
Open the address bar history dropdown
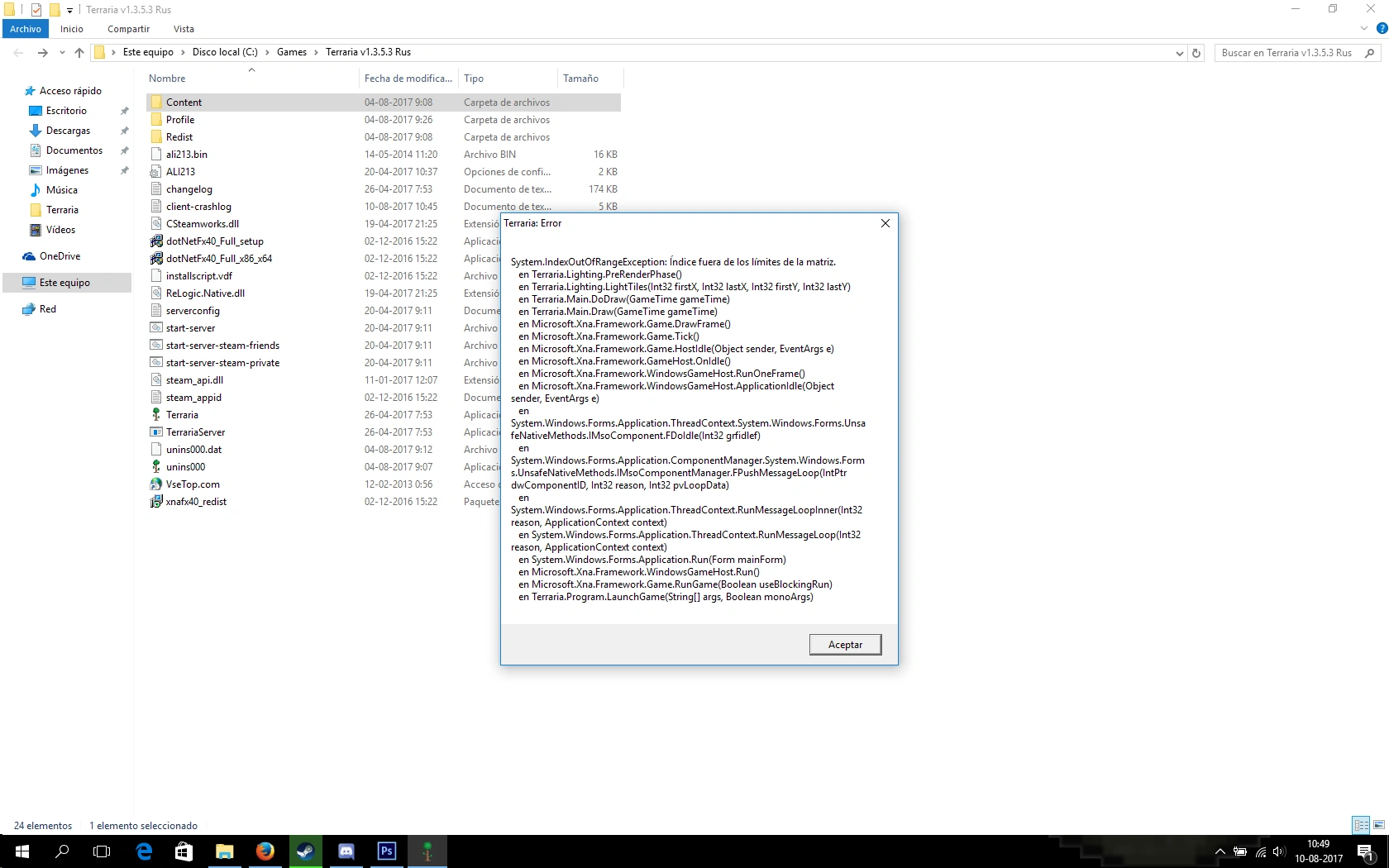coord(1180,52)
